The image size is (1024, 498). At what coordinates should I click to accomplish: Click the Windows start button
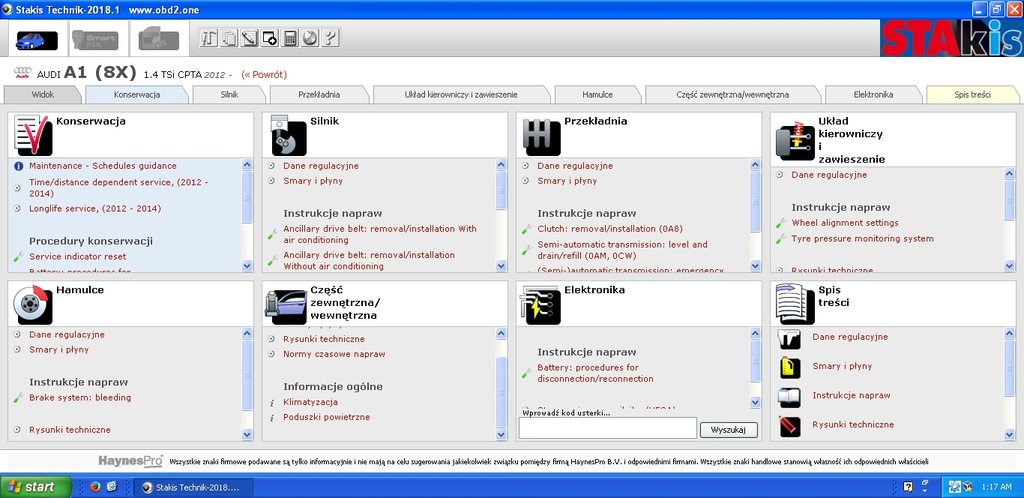click(36, 487)
